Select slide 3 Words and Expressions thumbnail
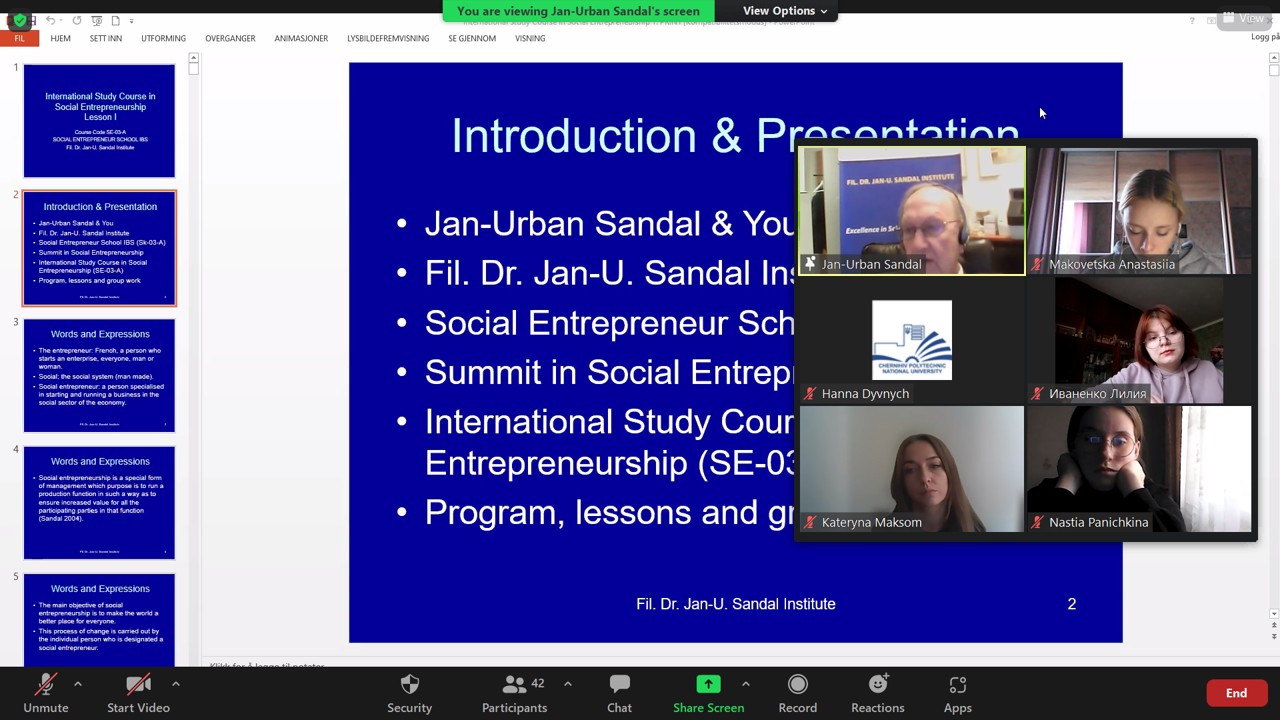This screenshot has width=1280, height=720. [99, 375]
